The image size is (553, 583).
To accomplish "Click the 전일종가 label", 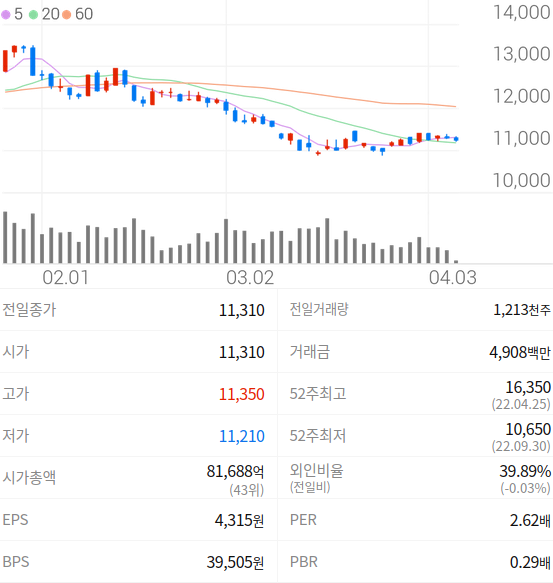I will [x=29, y=310].
